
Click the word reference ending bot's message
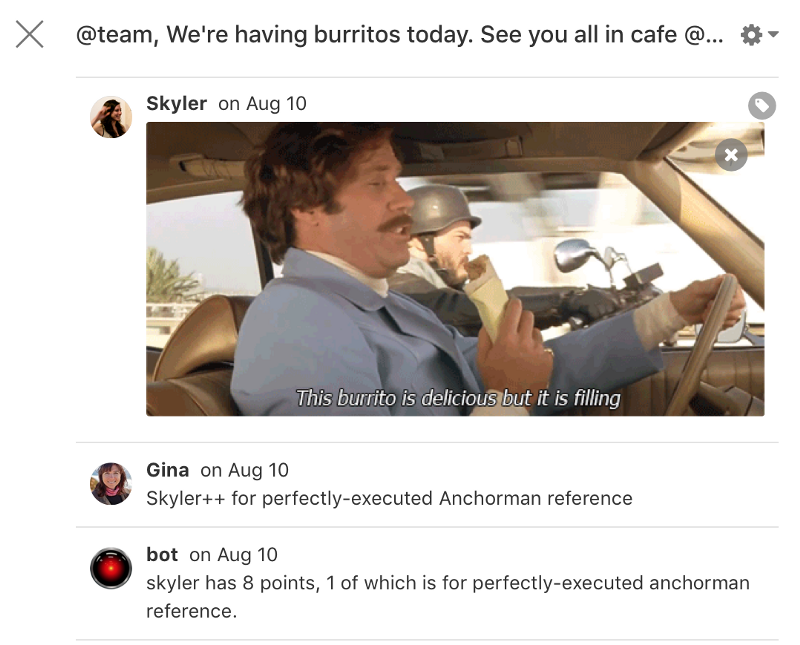coord(191,611)
